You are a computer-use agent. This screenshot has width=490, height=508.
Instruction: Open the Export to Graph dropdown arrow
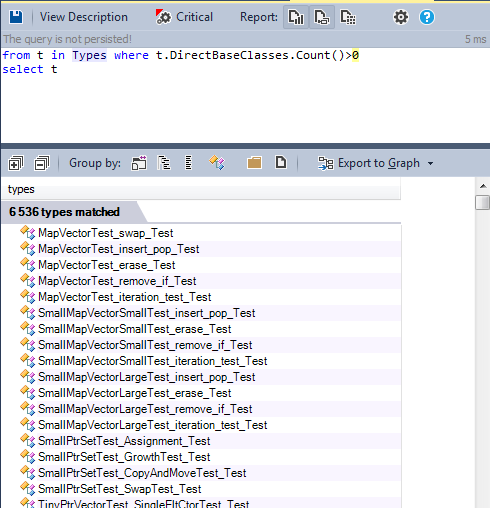[x=431, y=164]
